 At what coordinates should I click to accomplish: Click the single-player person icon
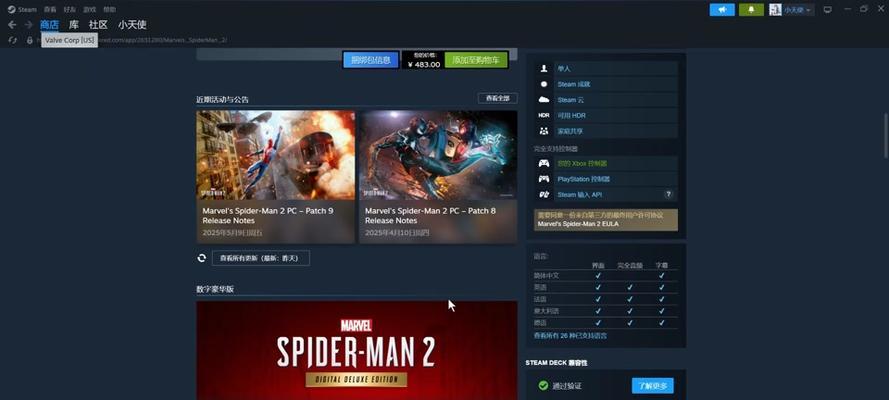(x=544, y=69)
